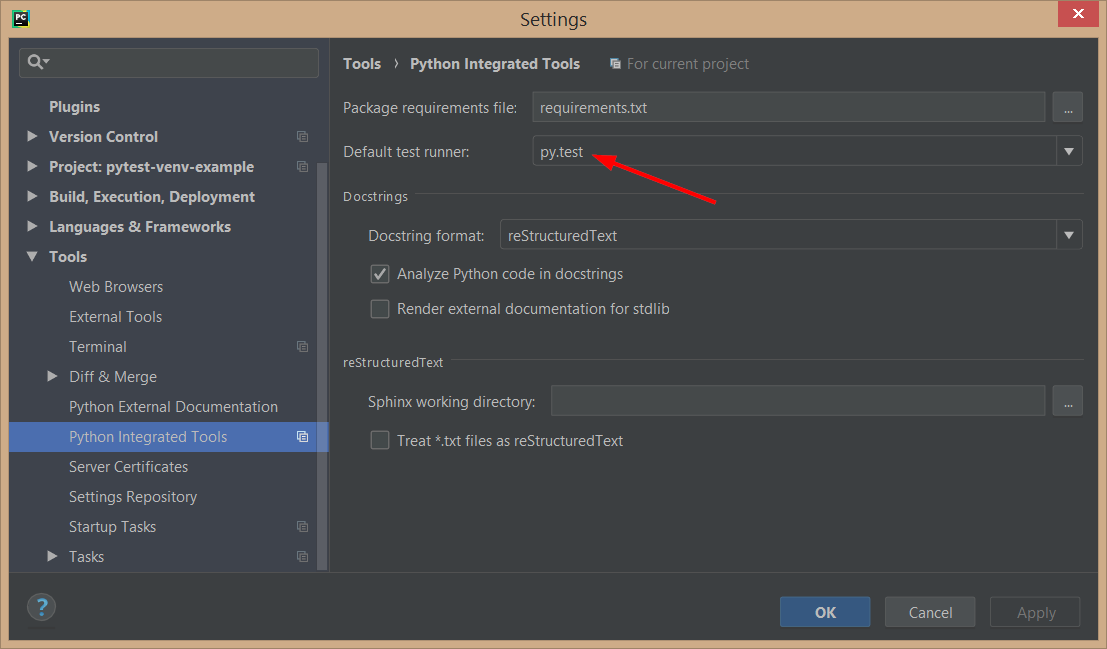Disable Analyze Python code in docstrings
The width and height of the screenshot is (1107, 649).
coord(380,274)
